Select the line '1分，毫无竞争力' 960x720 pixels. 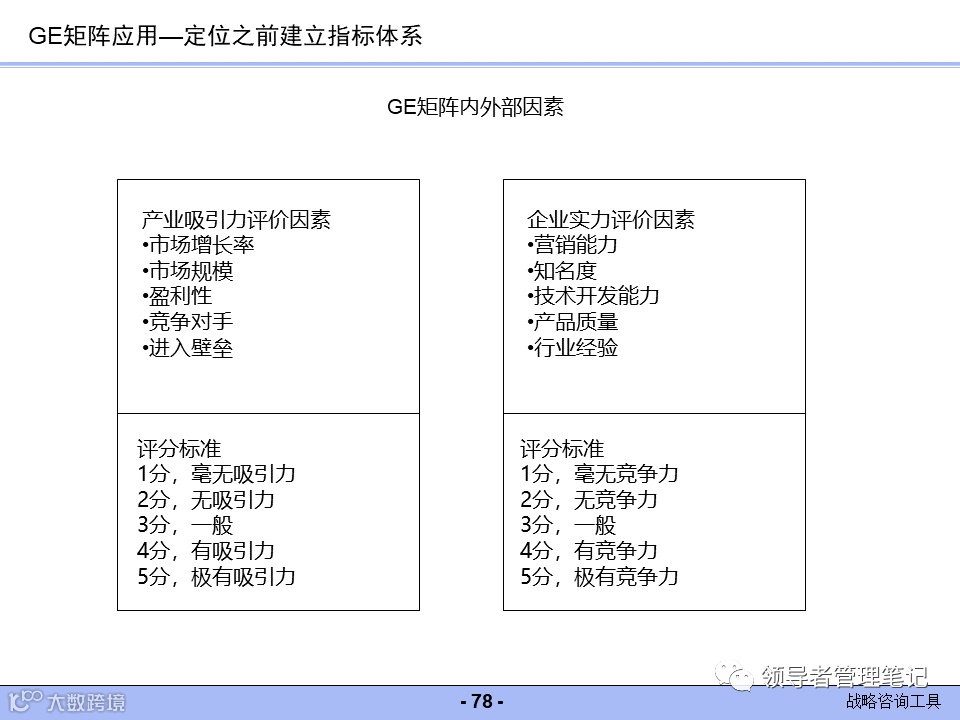pos(599,474)
